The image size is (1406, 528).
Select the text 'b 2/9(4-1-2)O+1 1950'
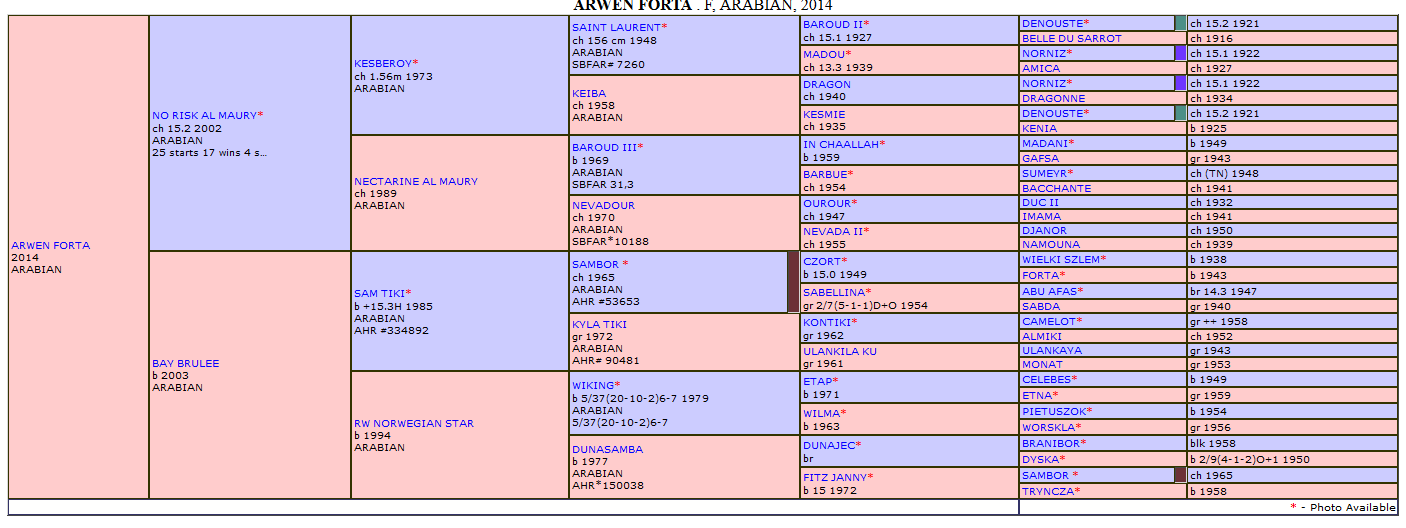(1250, 460)
